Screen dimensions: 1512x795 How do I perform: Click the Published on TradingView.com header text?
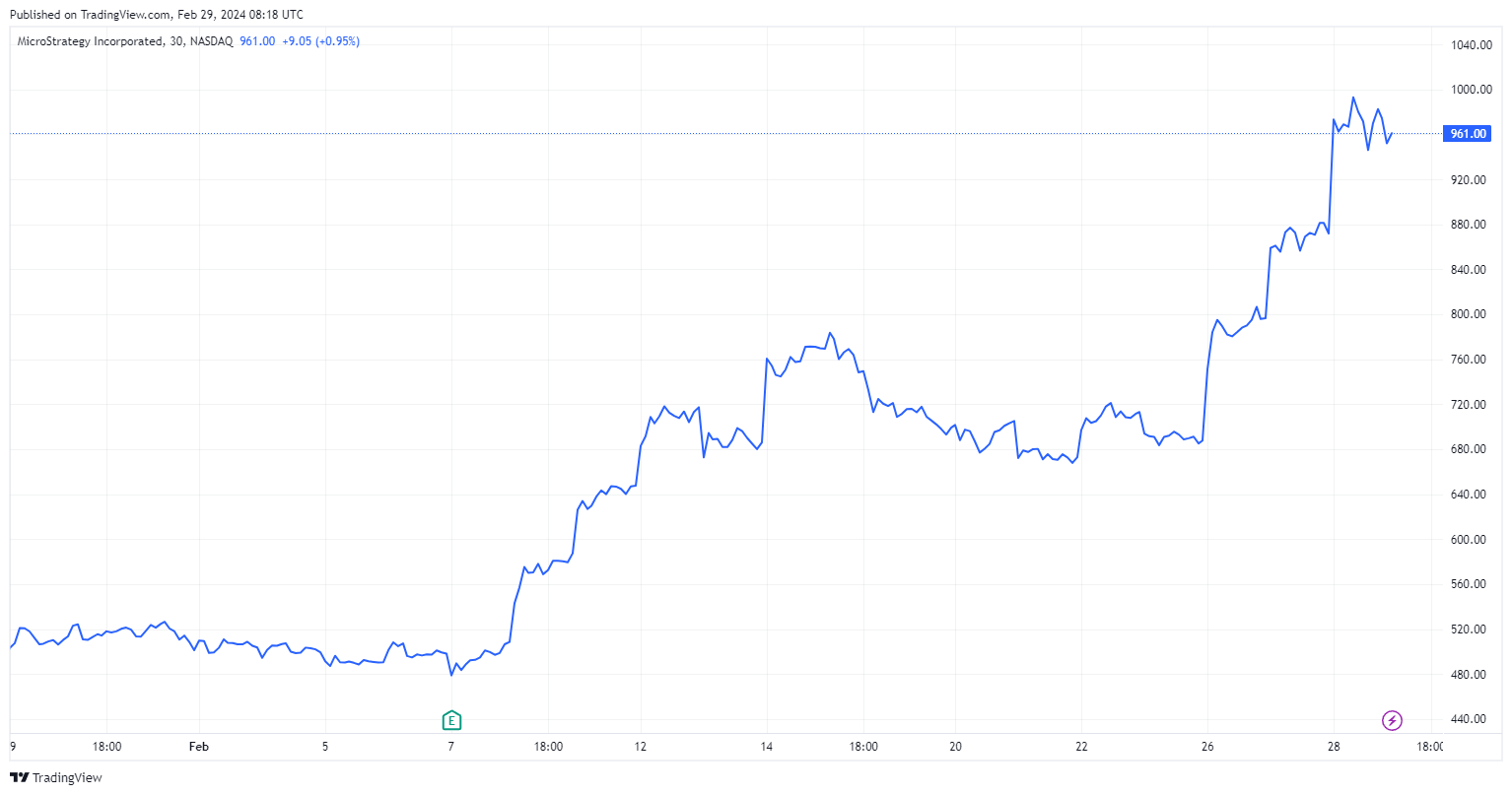pyautogui.click(x=157, y=15)
